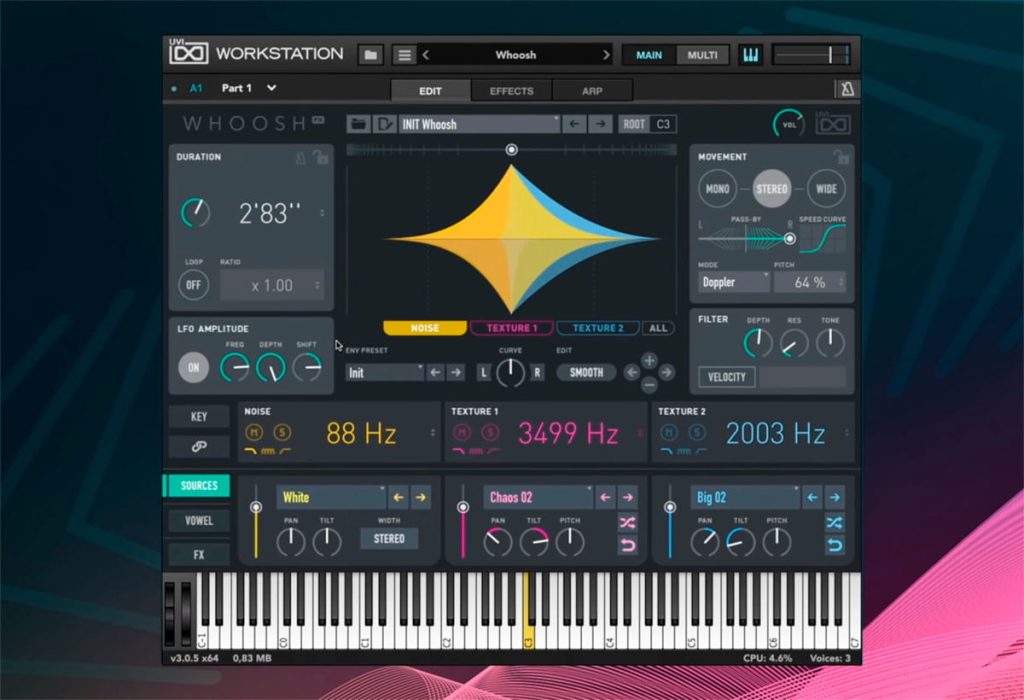
Task: Mute the Noise layer with M button
Action: (254, 432)
